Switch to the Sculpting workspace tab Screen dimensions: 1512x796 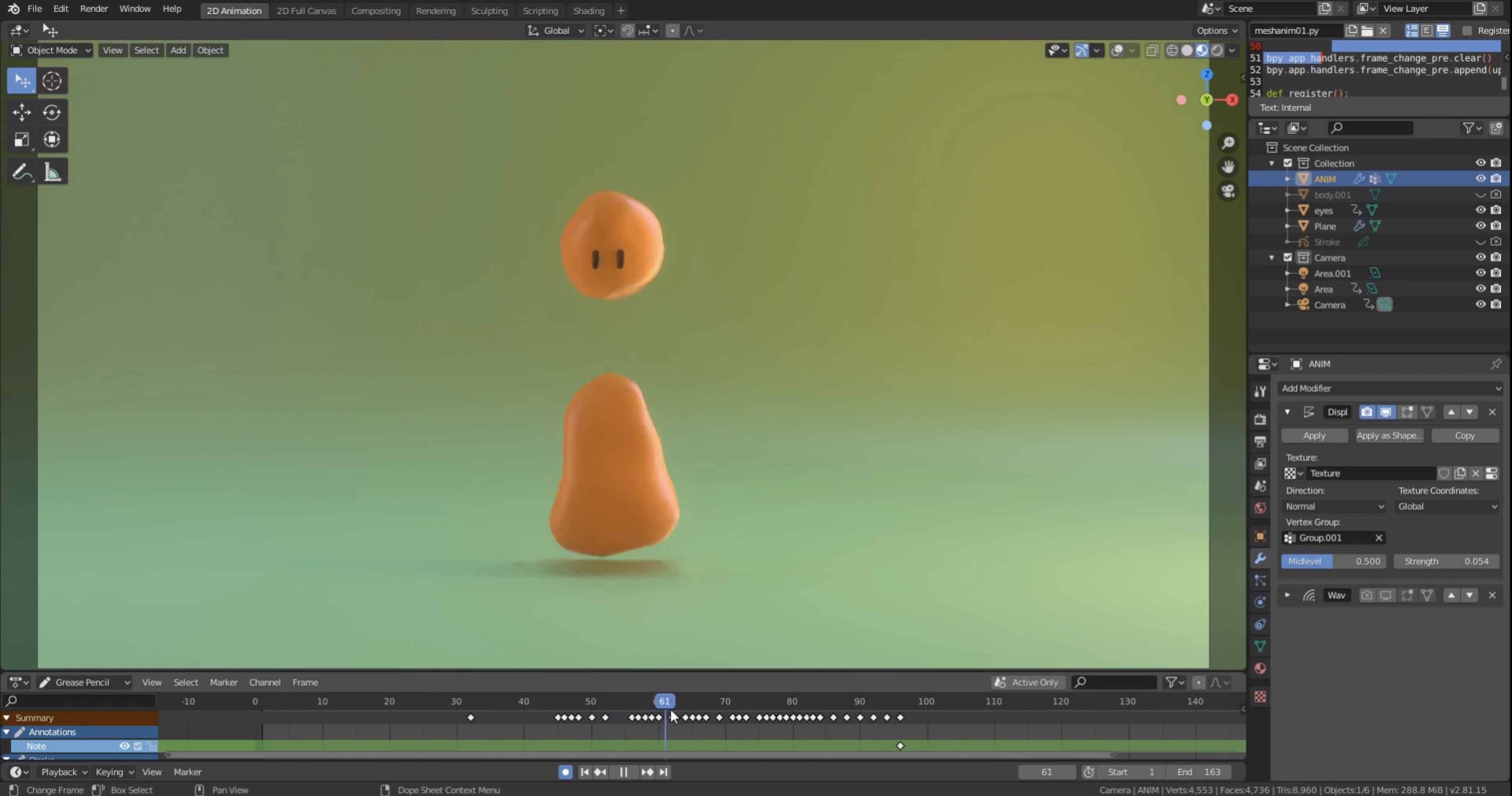[489, 10]
